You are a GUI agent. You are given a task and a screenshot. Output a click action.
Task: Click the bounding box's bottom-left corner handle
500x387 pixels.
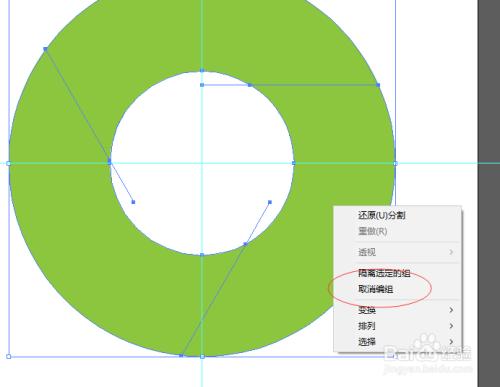pyautogui.click(x=9, y=357)
